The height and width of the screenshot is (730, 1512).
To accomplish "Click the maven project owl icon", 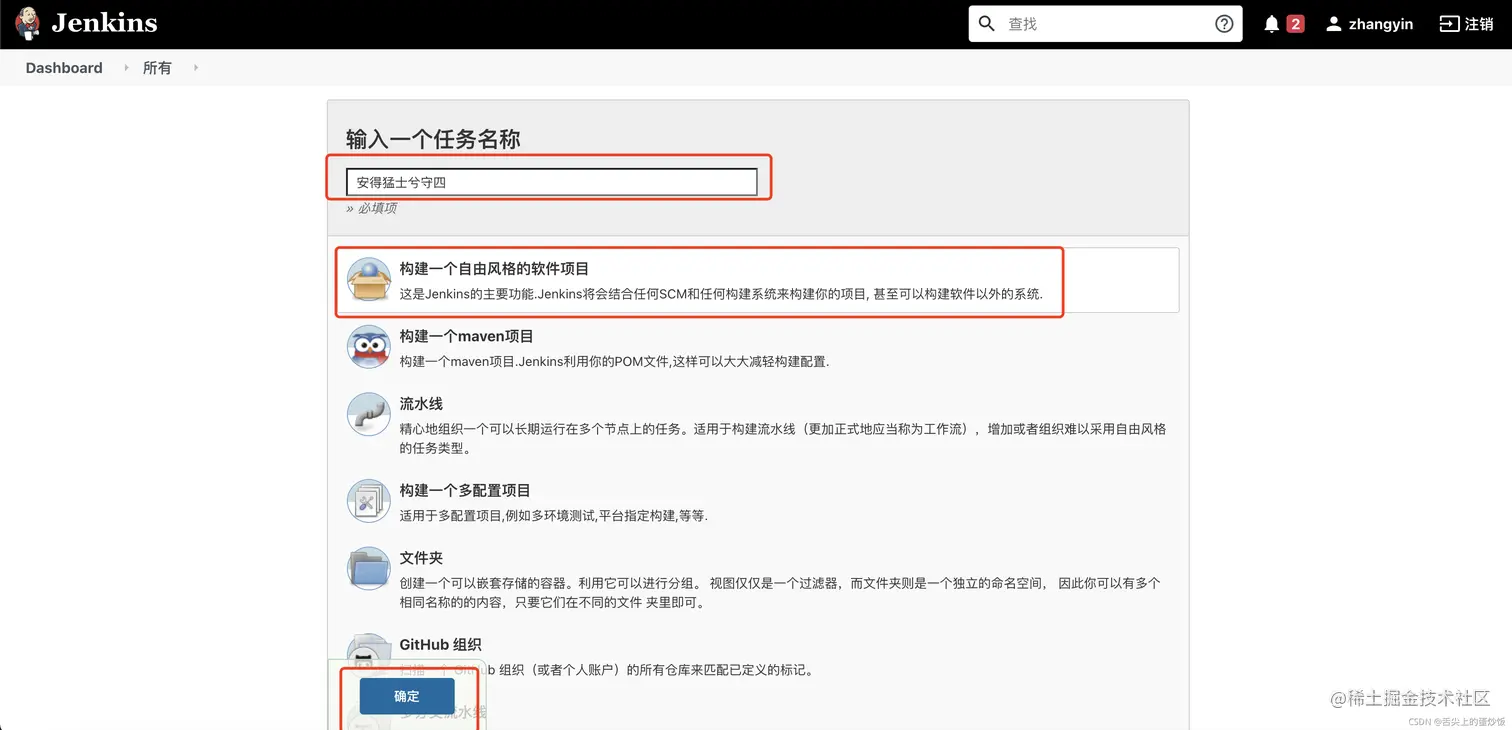I will point(368,347).
